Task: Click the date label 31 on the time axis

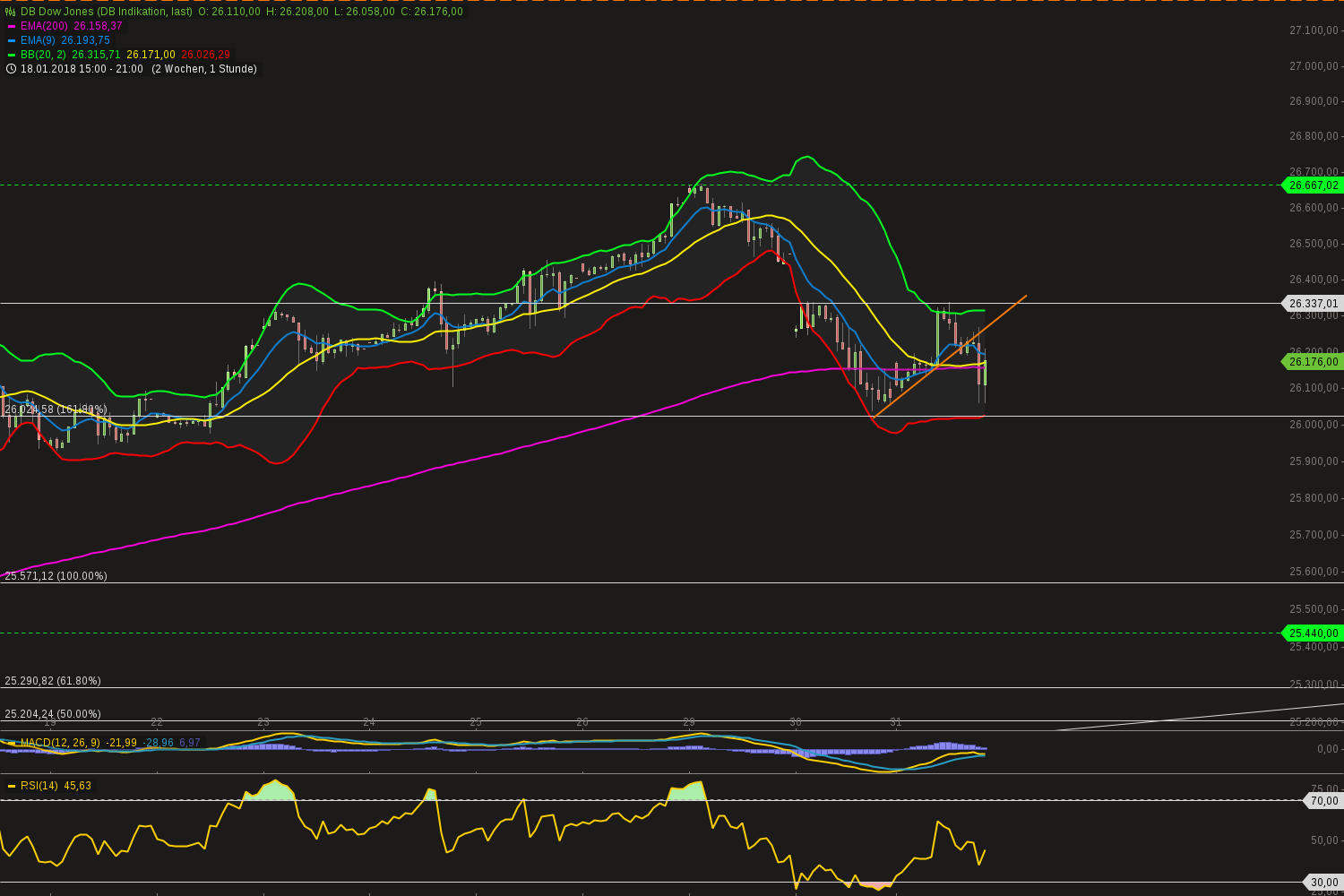Action: point(896,721)
